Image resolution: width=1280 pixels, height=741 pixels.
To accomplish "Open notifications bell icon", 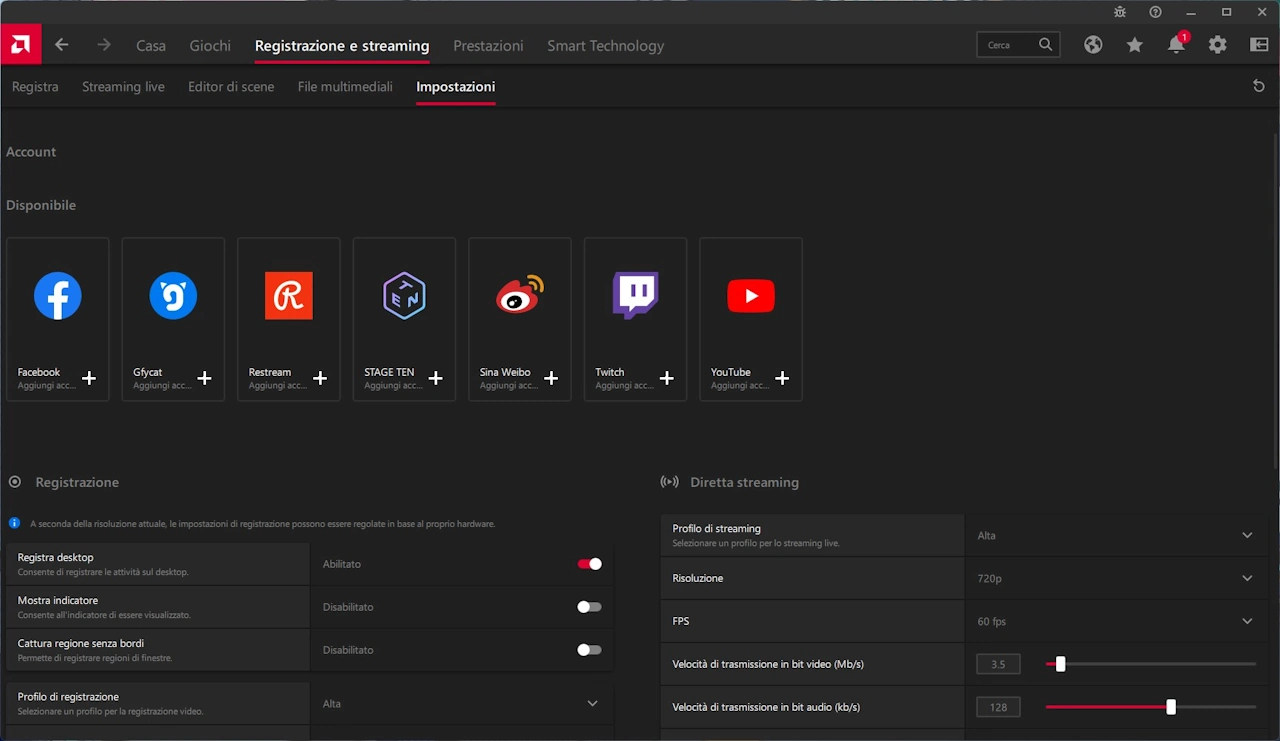I will 1177,45.
